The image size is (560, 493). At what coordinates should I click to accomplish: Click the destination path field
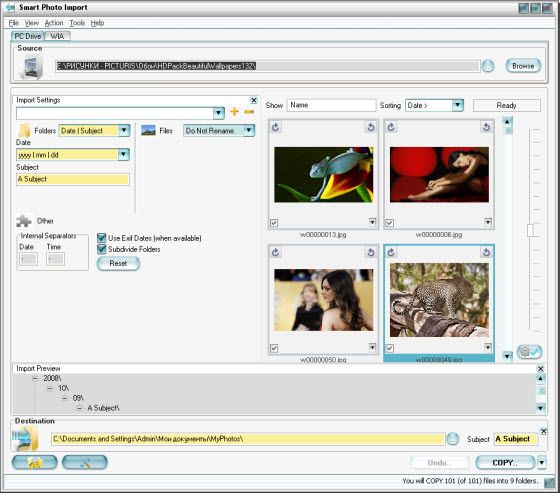[248, 439]
